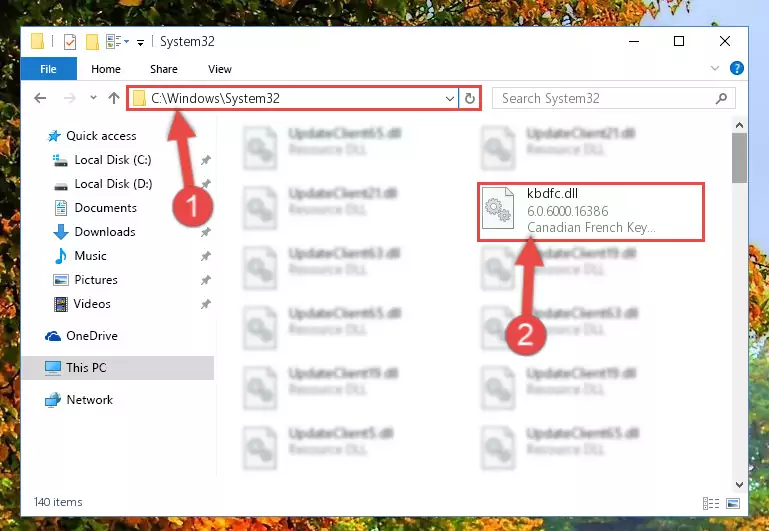Refresh the System32 folder view
The image size is (769, 531).
point(470,99)
